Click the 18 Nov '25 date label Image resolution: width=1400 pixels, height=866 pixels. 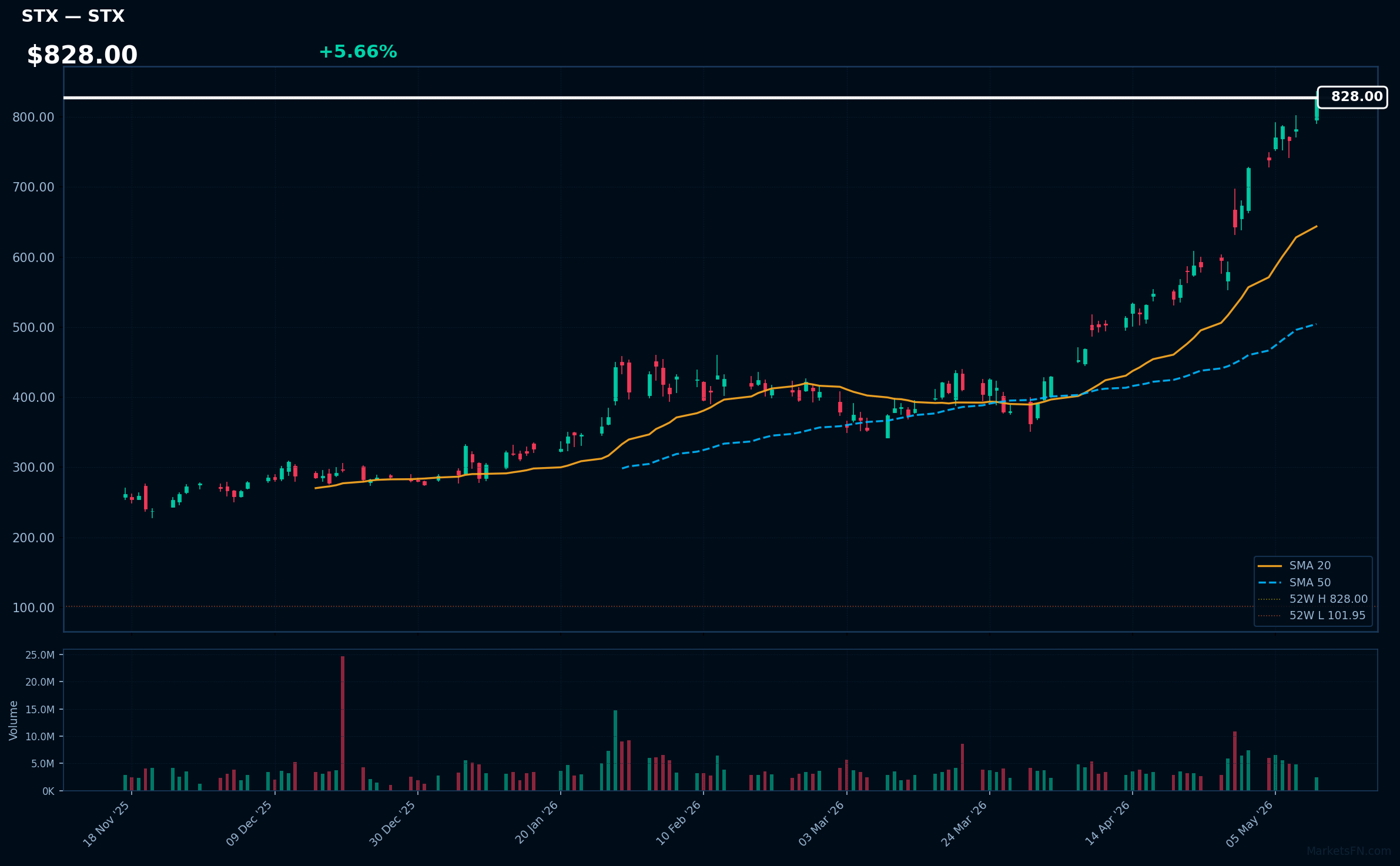coord(106,824)
